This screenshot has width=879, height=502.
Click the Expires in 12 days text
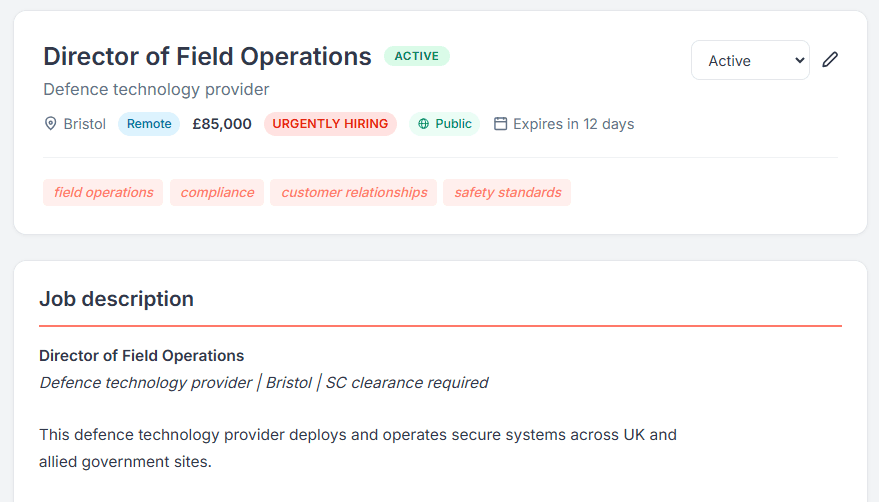coord(573,124)
